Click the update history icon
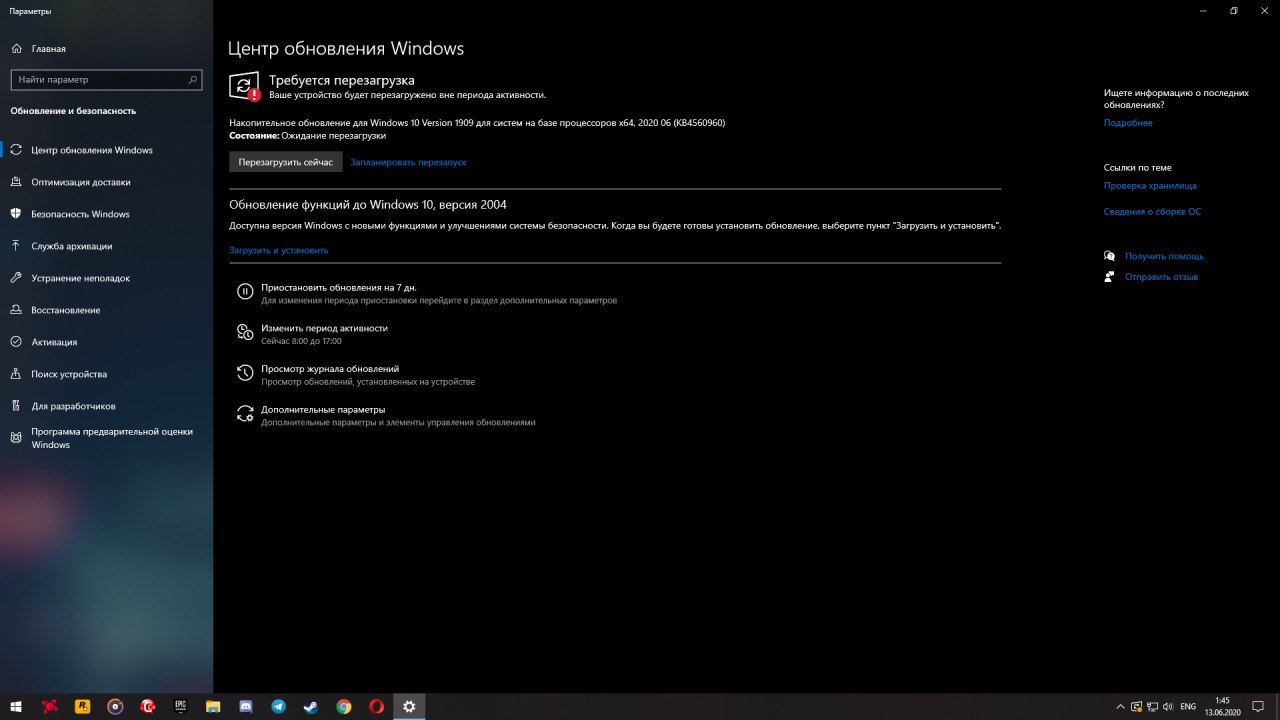The height and width of the screenshot is (720, 1280). (x=245, y=374)
